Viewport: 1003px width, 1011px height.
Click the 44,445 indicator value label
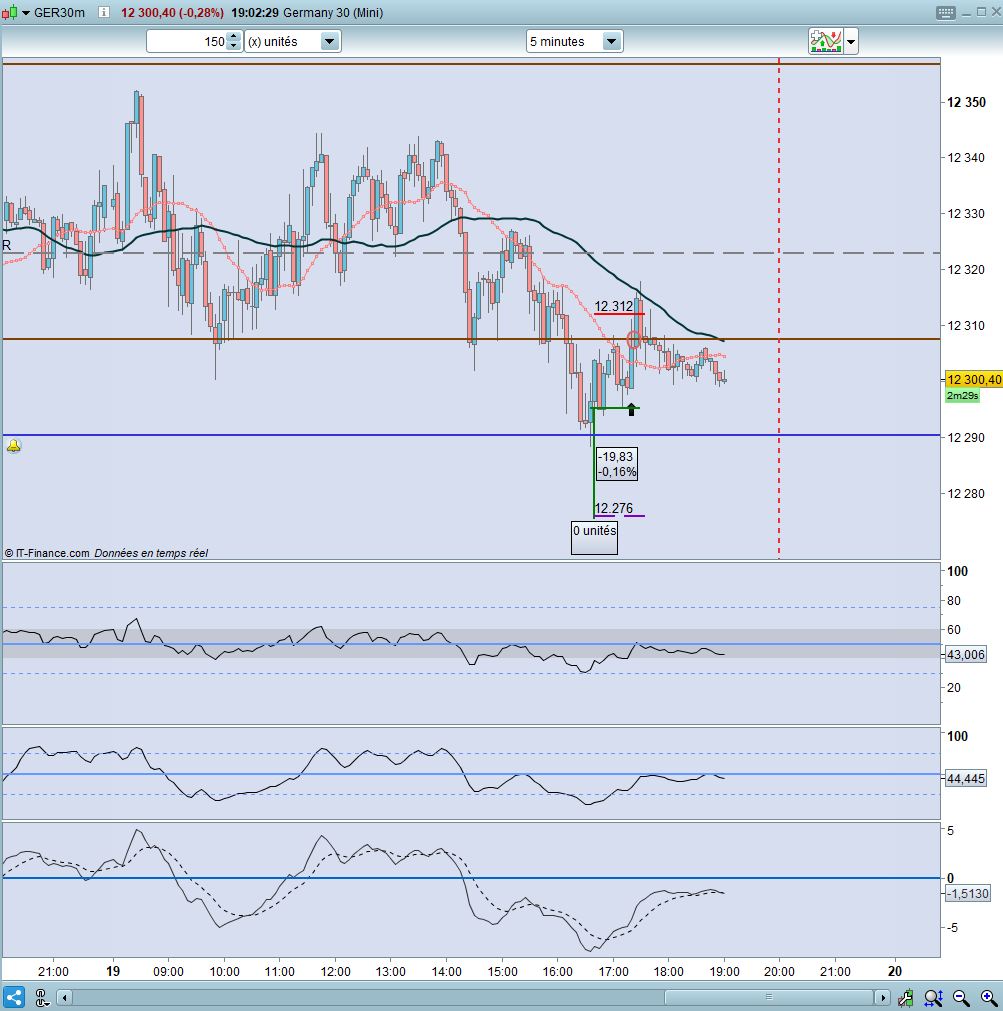click(x=966, y=778)
